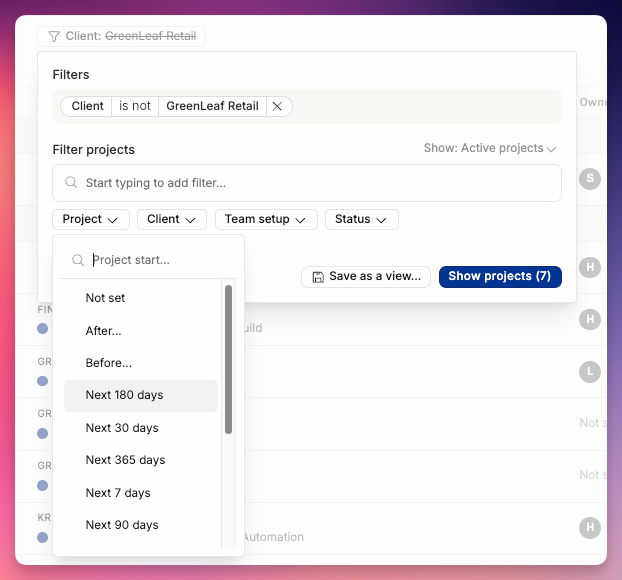Click the Client: GreenLeaf Retail filter pill

pyautogui.click(x=121, y=36)
